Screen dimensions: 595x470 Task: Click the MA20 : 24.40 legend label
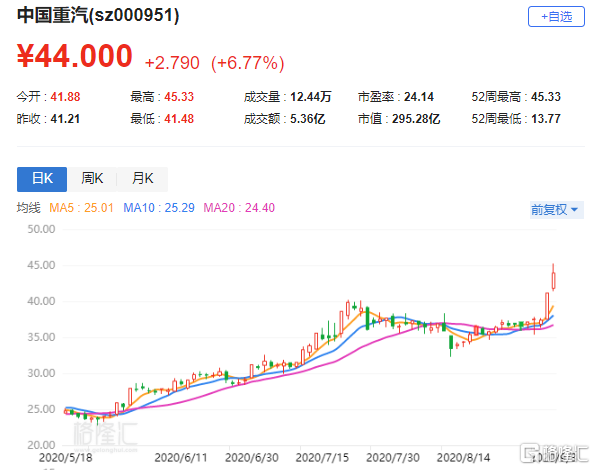pyautogui.click(x=239, y=208)
